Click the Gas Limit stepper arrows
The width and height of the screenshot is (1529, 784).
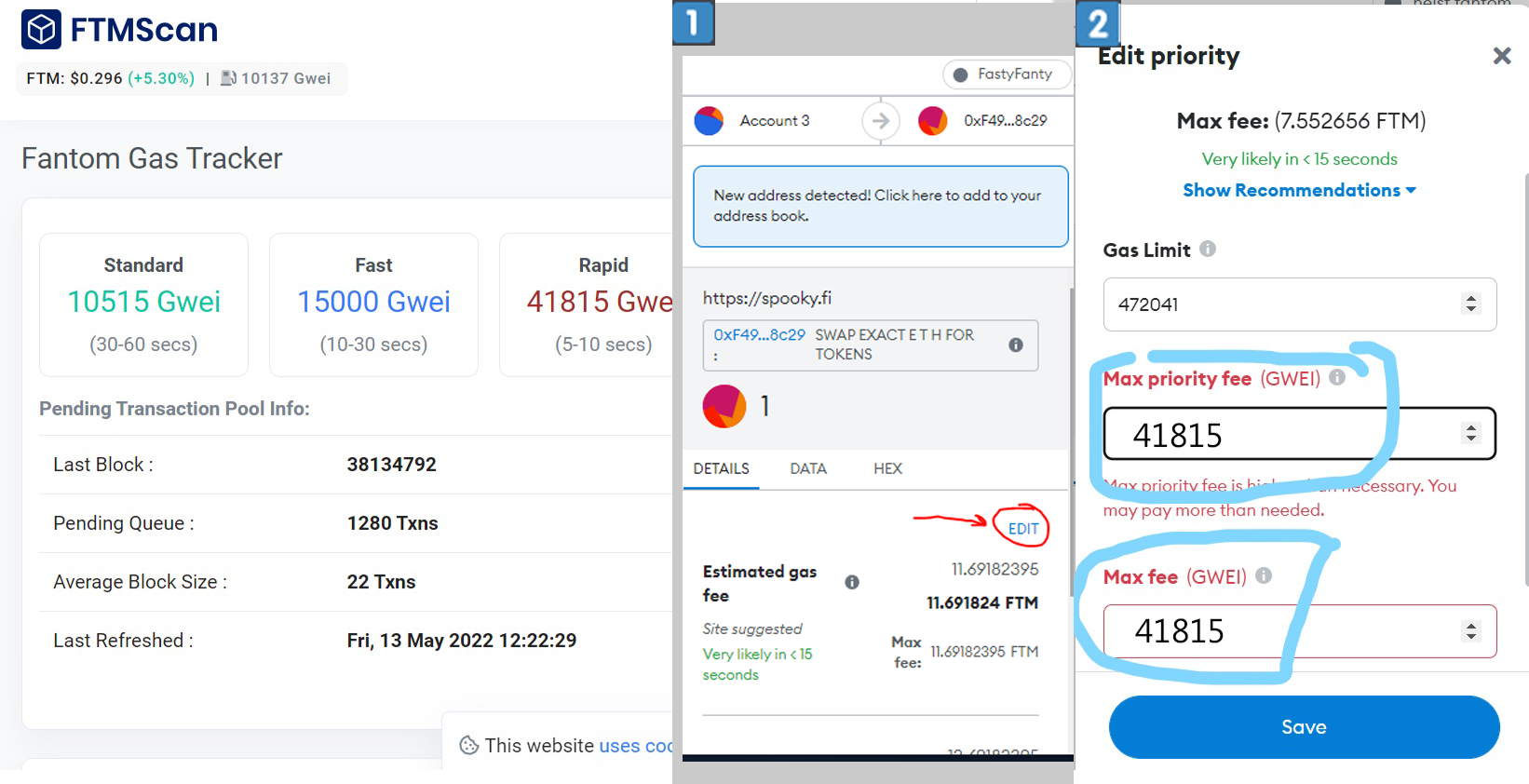coord(1471,304)
